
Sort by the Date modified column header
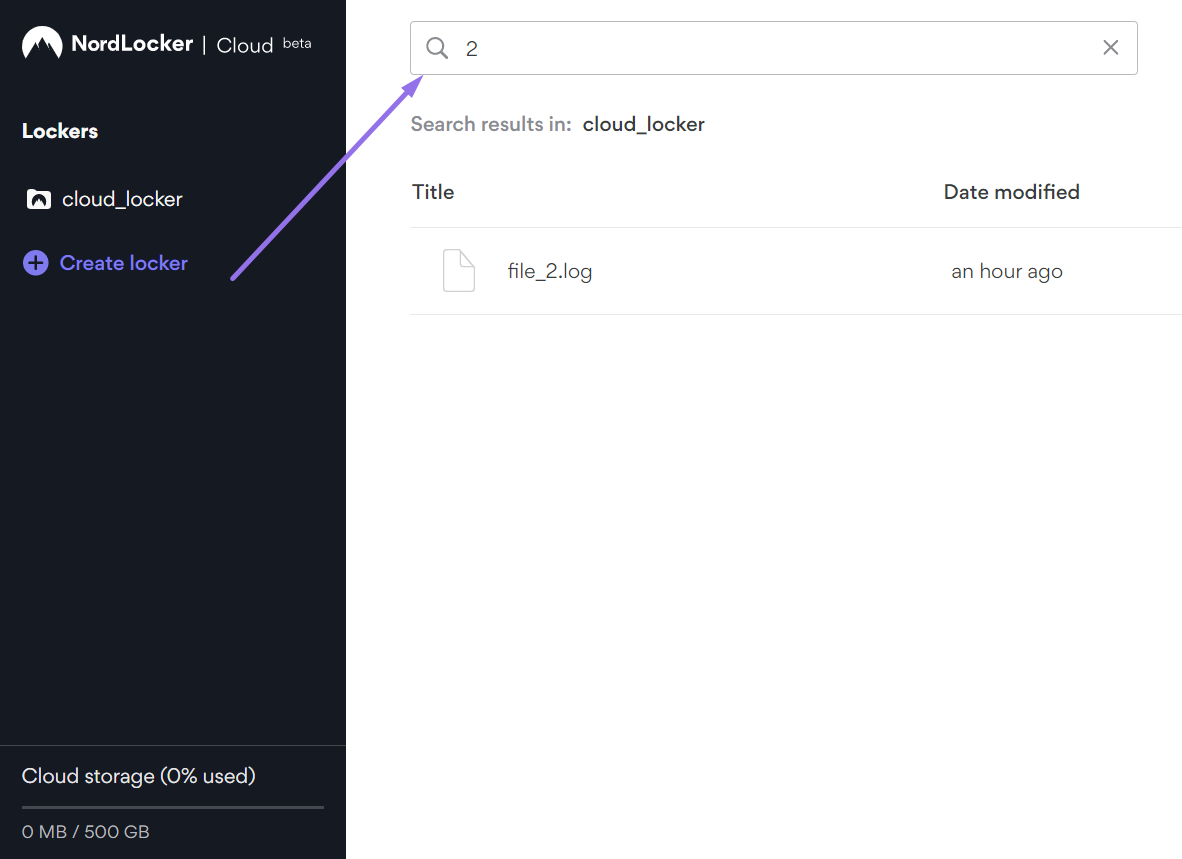tap(1011, 192)
